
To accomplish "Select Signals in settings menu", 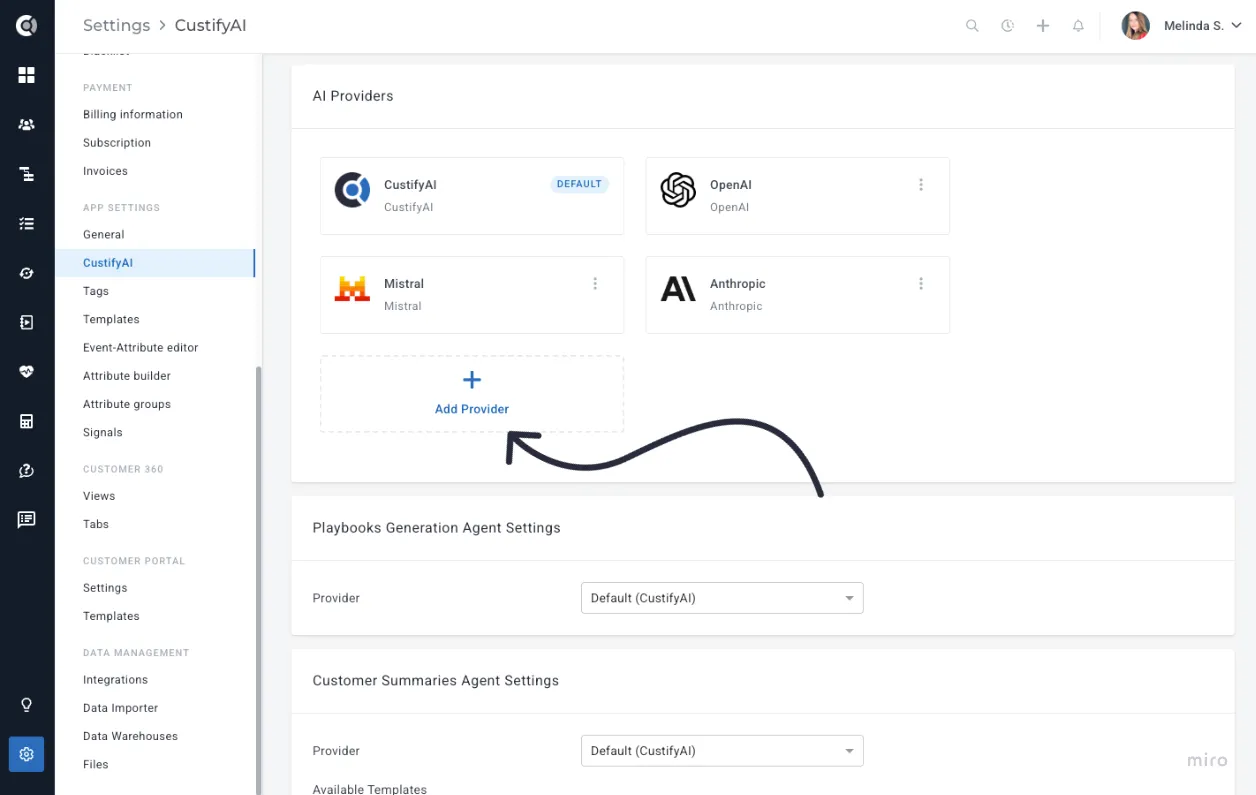I will click(103, 433).
